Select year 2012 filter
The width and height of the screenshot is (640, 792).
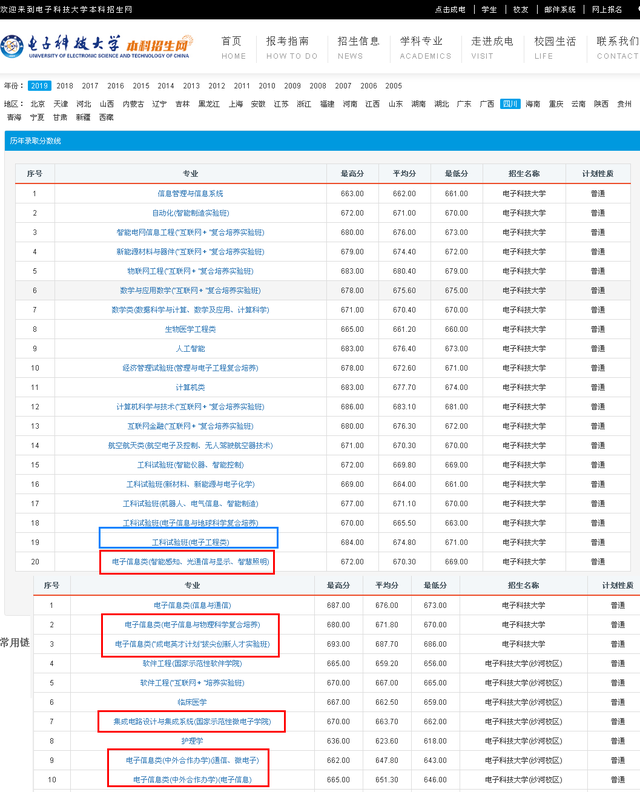pyautogui.click(x=217, y=86)
